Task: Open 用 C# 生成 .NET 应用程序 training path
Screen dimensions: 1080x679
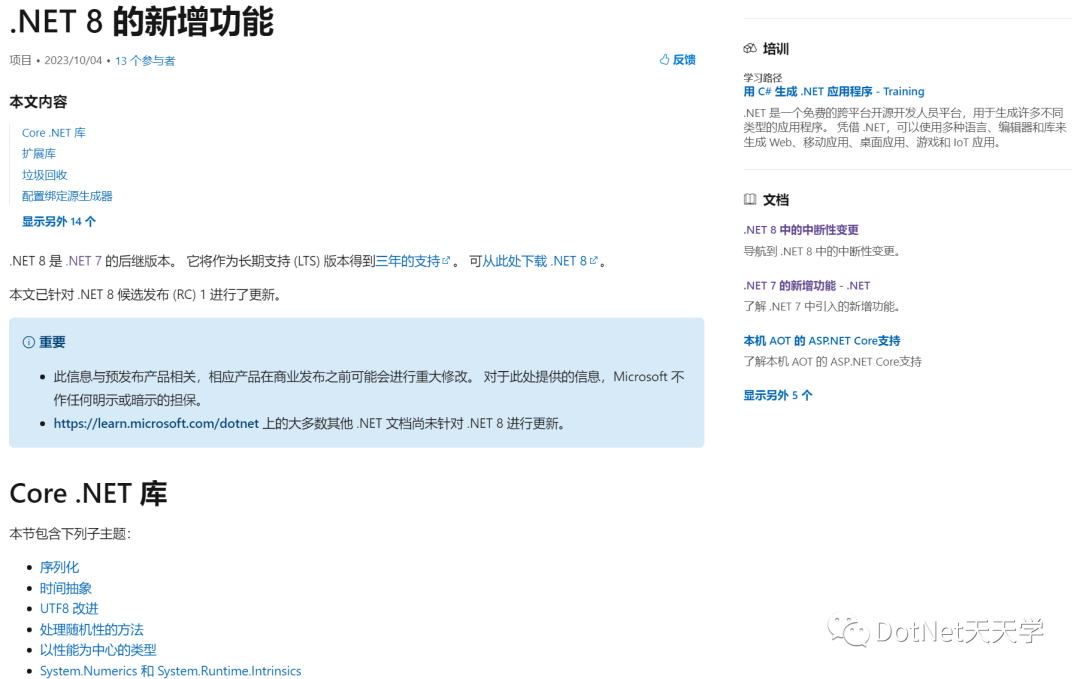Action: [833, 91]
